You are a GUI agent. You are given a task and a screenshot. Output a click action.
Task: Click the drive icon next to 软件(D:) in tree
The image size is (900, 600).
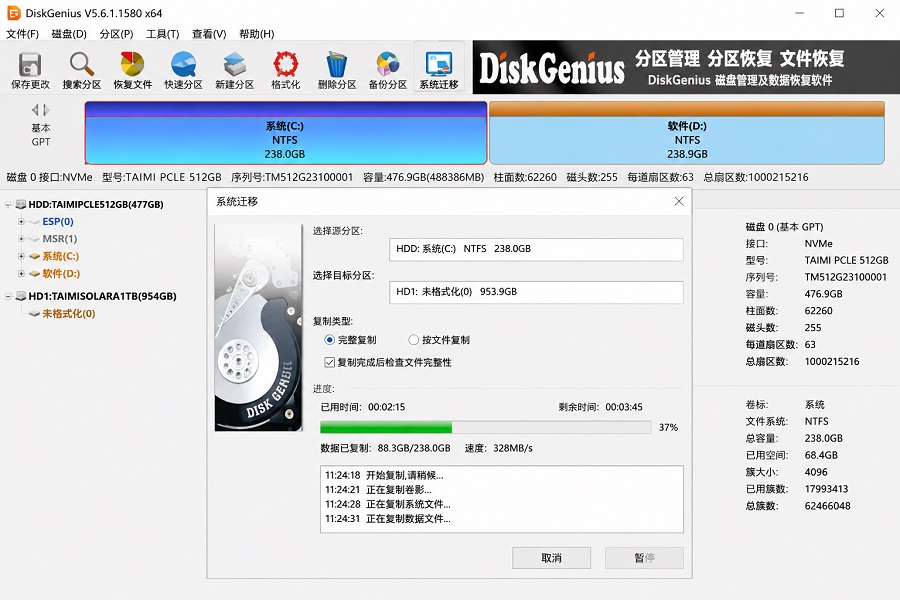(x=35, y=274)
